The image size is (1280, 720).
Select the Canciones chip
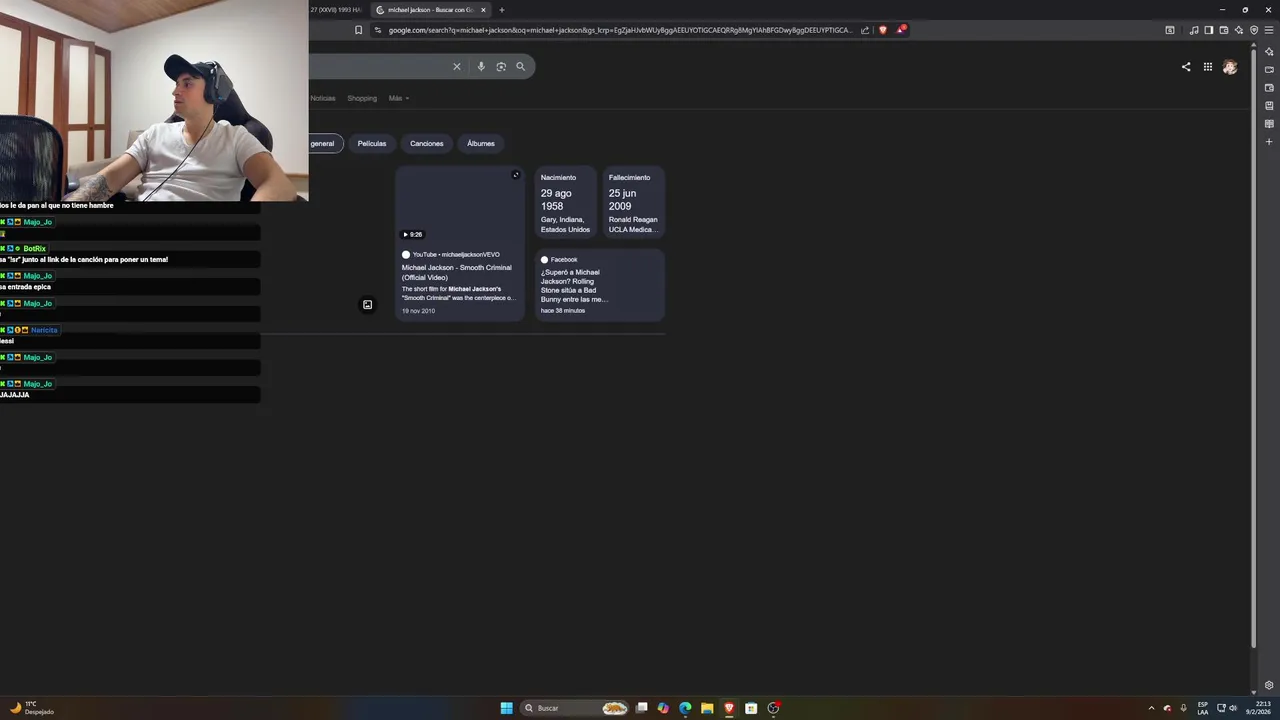426,143
